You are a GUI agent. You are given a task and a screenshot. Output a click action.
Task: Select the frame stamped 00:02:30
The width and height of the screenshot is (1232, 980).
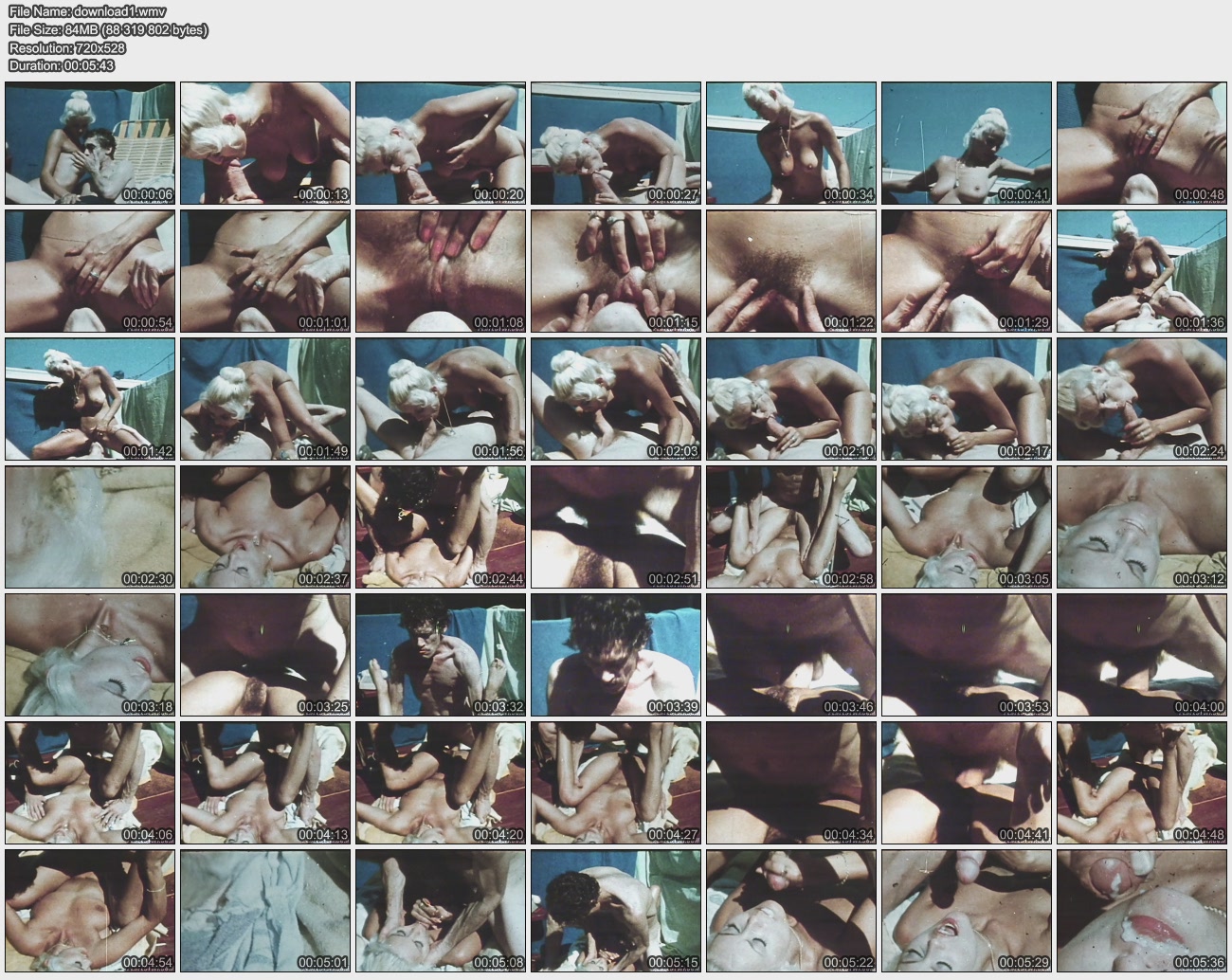coord(90,527)
